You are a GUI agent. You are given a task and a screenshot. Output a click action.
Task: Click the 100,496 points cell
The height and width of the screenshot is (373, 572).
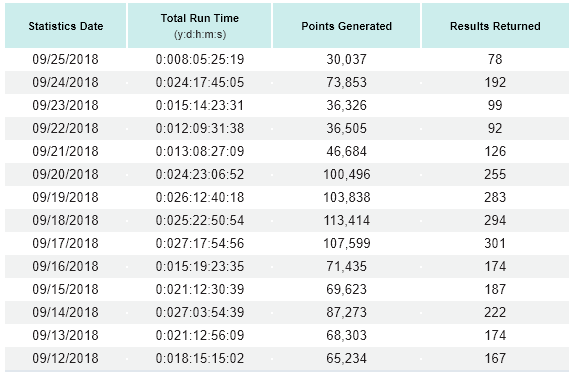(347, 174)
